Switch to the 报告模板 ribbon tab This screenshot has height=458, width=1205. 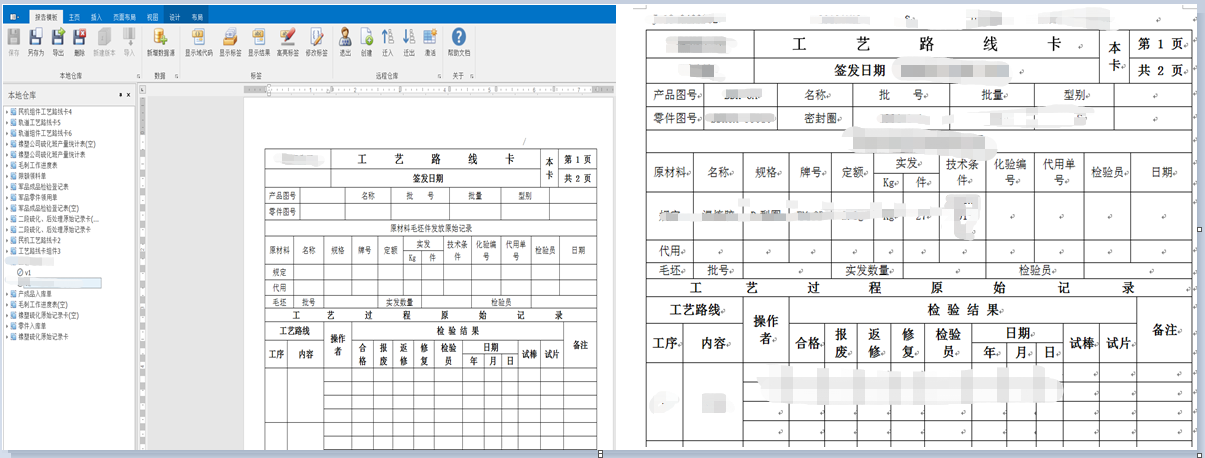46,18
